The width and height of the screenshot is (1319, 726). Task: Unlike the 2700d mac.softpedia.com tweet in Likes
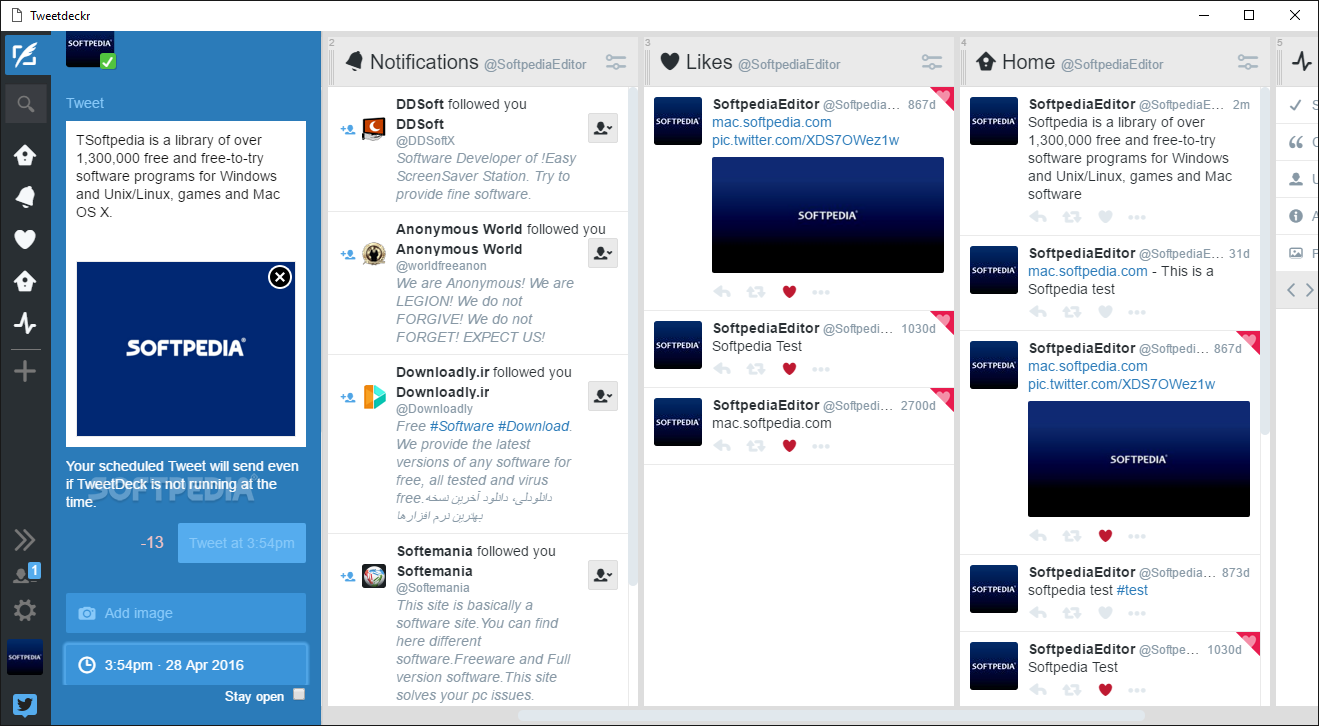pyautogui.click(x=789, y=446)
